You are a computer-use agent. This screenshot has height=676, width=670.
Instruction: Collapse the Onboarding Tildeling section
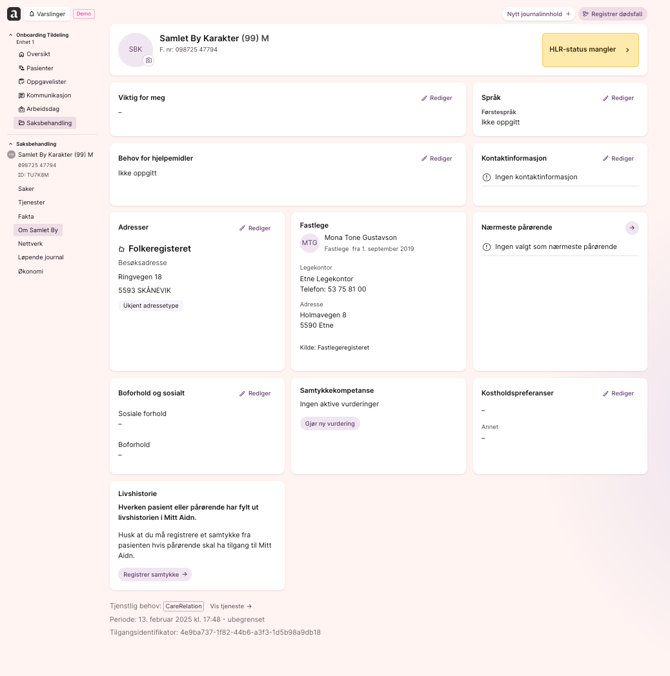(x=11, y=35)
